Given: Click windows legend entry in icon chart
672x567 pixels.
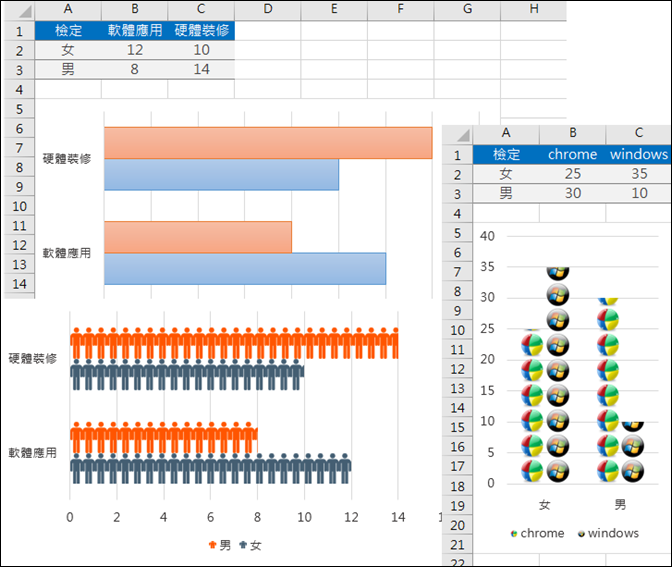Looking at the screenshot, I should [x=608, y=533].
